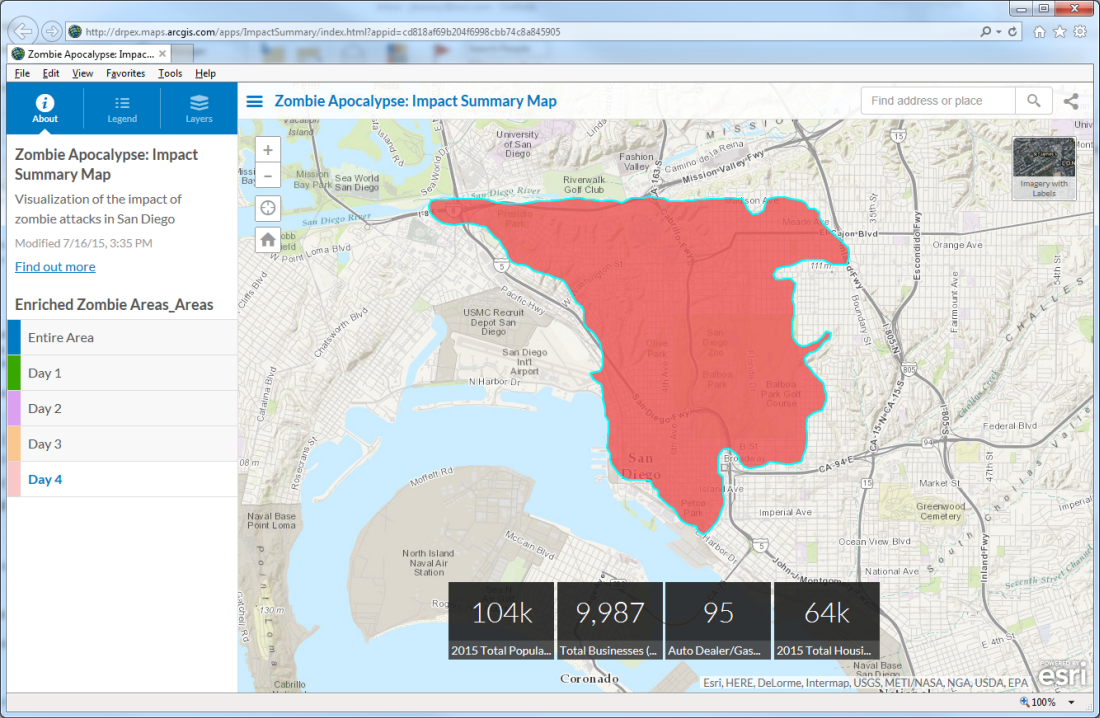This screenshot has width=1100, height=718.
Task: Click the address bar search magnifier icon
Action: click(986, 32)
